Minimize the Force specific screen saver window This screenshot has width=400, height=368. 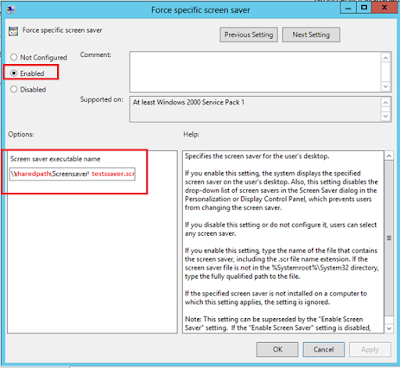pyautogui.click(x=348, y=8)
